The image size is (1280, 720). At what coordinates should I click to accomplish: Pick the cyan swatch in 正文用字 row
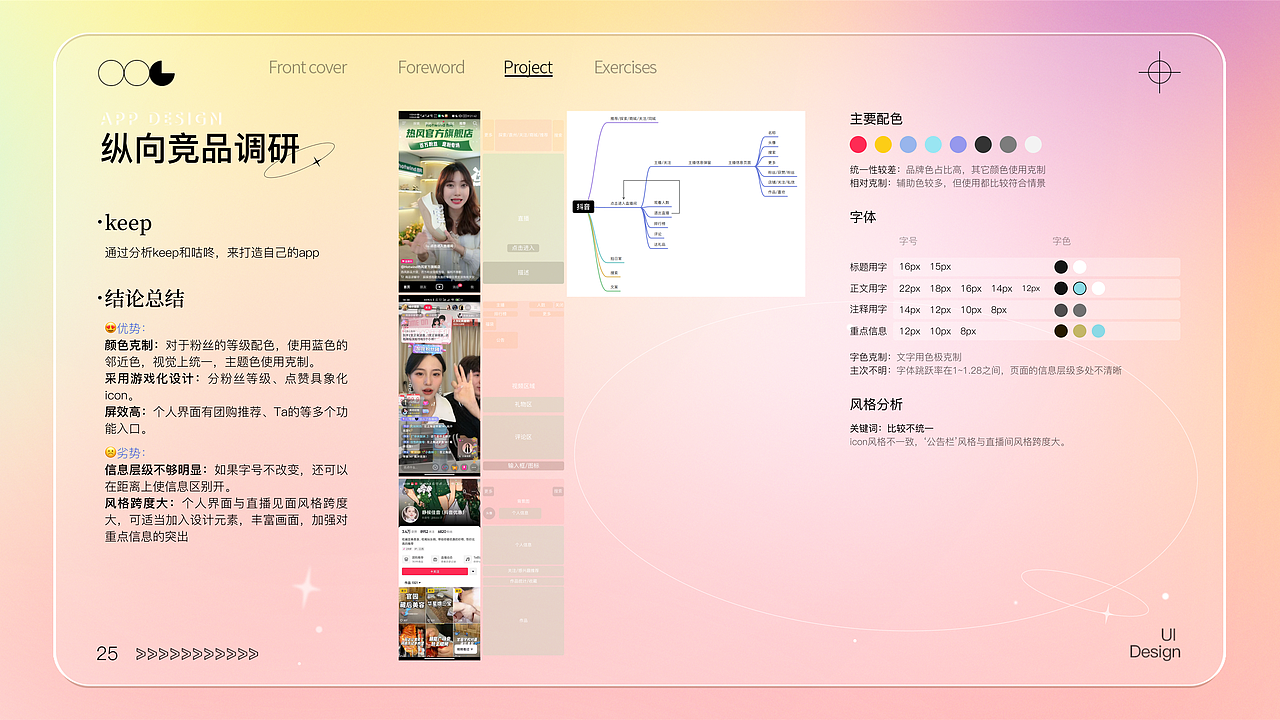(1079, 288)
